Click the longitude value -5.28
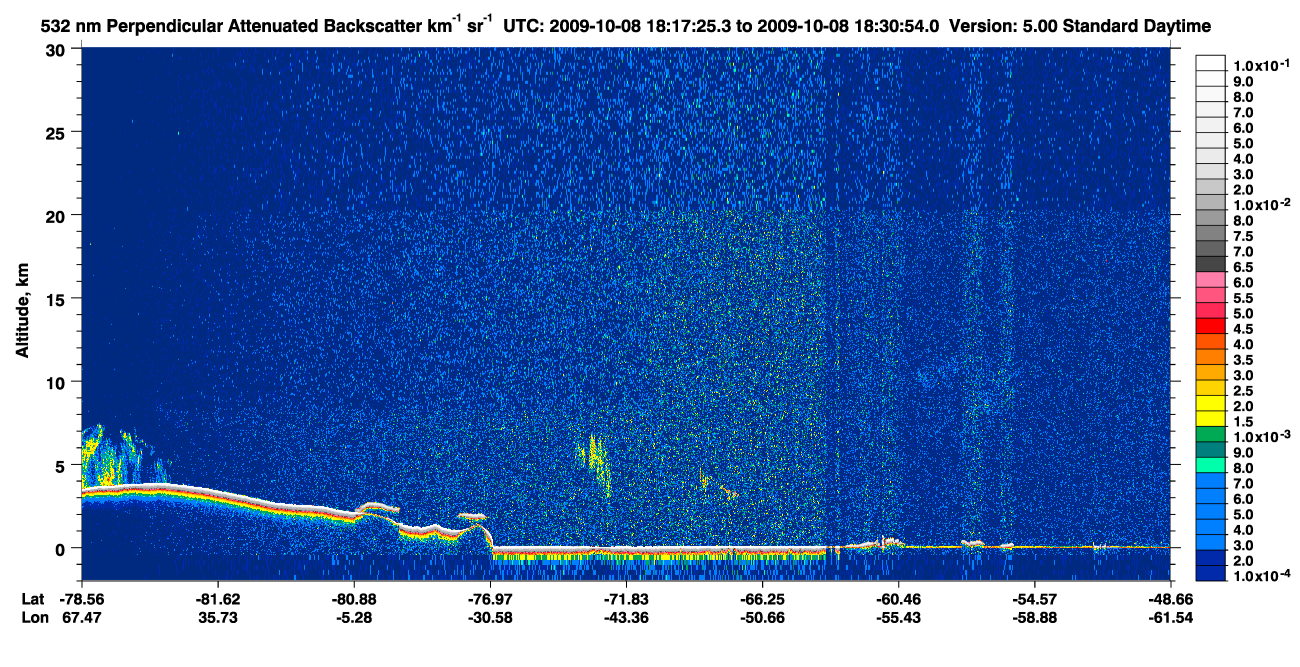This screenshot has height=667, width=1300. pos(354,618)
